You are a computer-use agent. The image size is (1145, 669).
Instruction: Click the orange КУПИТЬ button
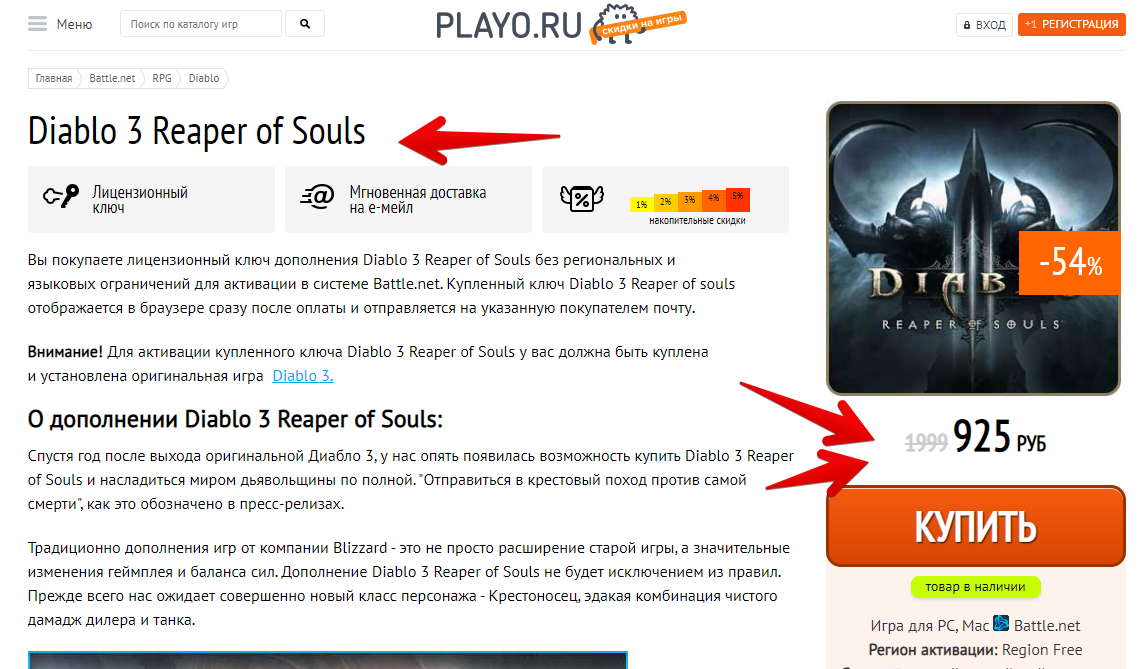[x=976, y=527]
